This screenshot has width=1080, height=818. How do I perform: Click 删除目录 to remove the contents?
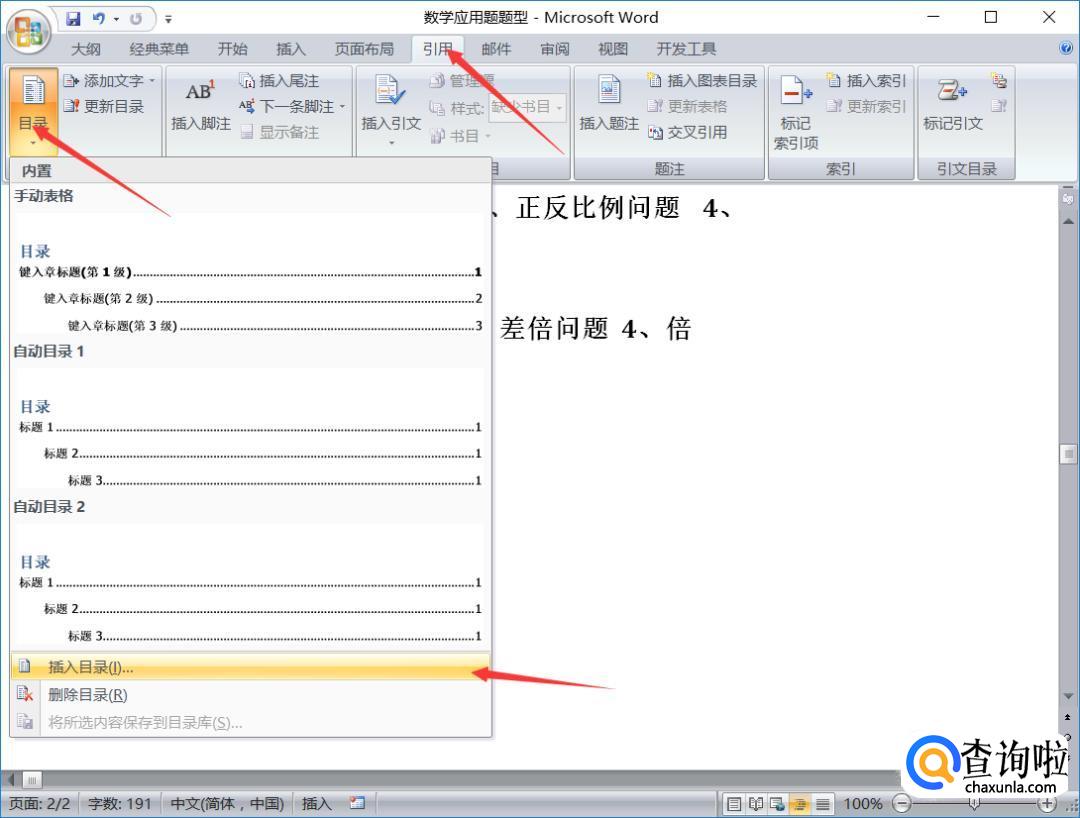click(x=88, y=695)
